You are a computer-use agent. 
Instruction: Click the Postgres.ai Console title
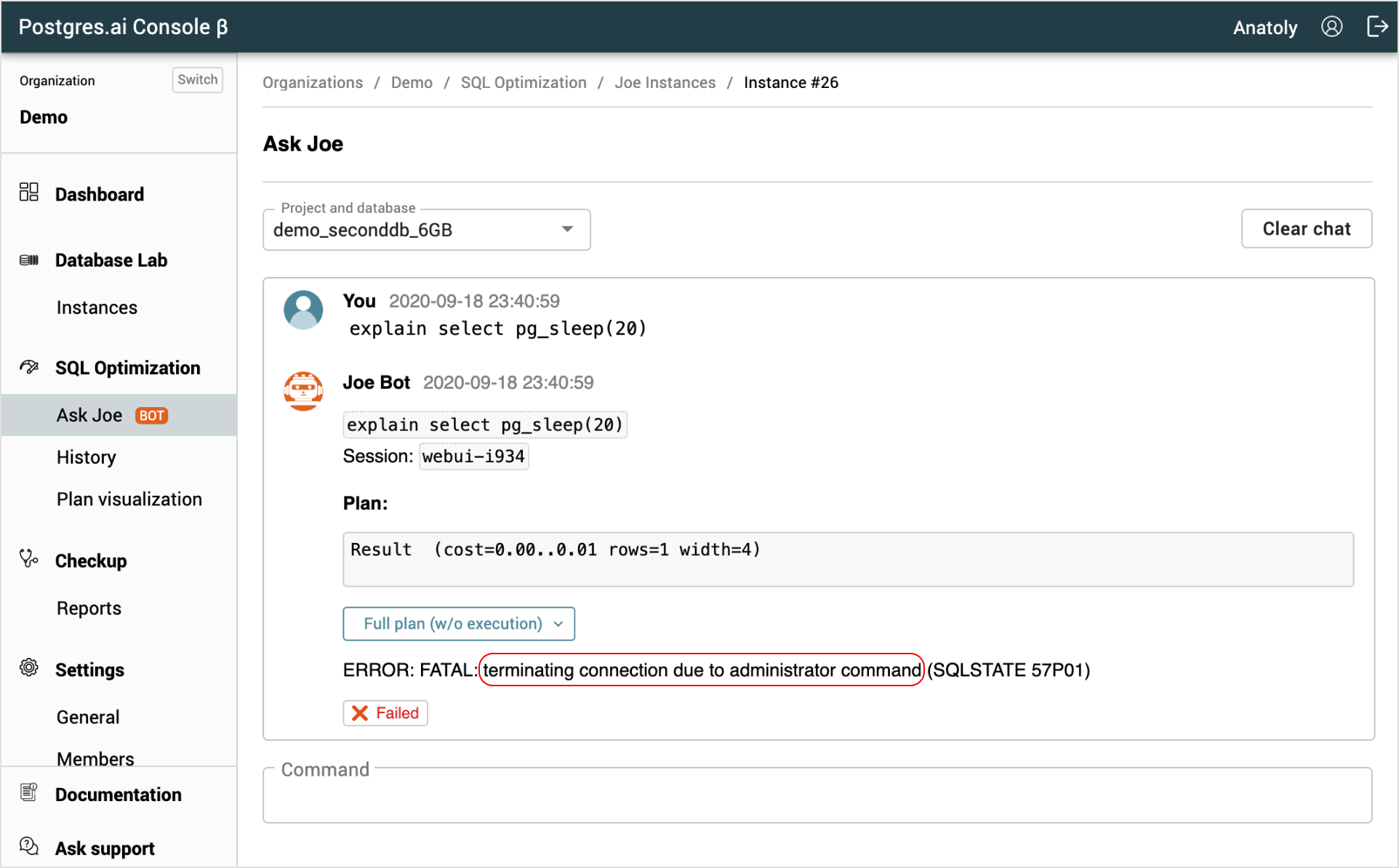click(123, 27)
